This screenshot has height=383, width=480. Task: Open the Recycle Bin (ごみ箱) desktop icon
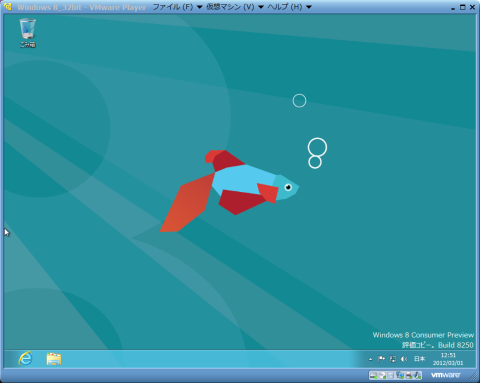point(27,33)
